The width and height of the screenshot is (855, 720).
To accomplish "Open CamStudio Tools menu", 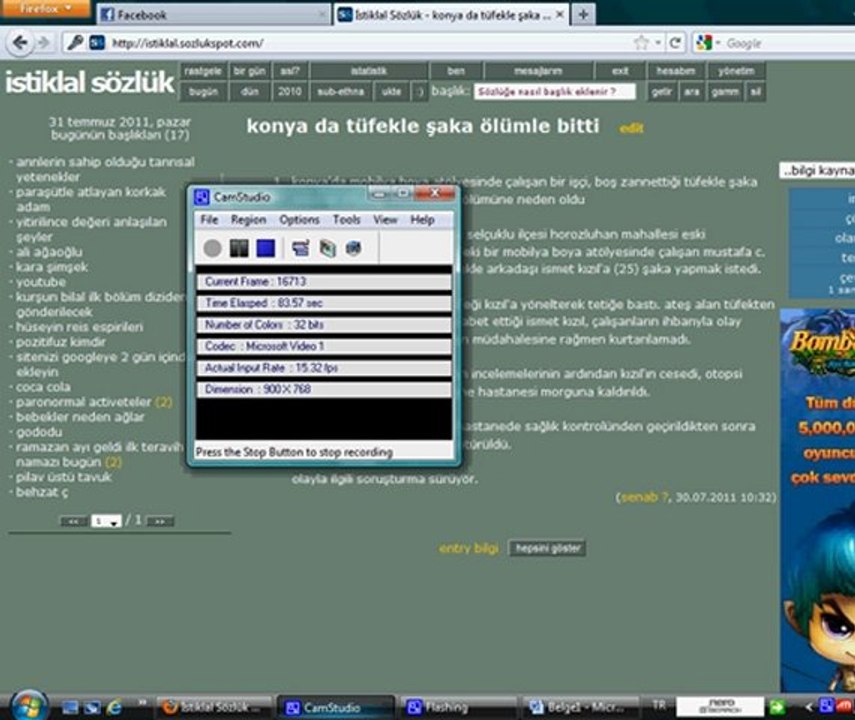I will (346, 219).
